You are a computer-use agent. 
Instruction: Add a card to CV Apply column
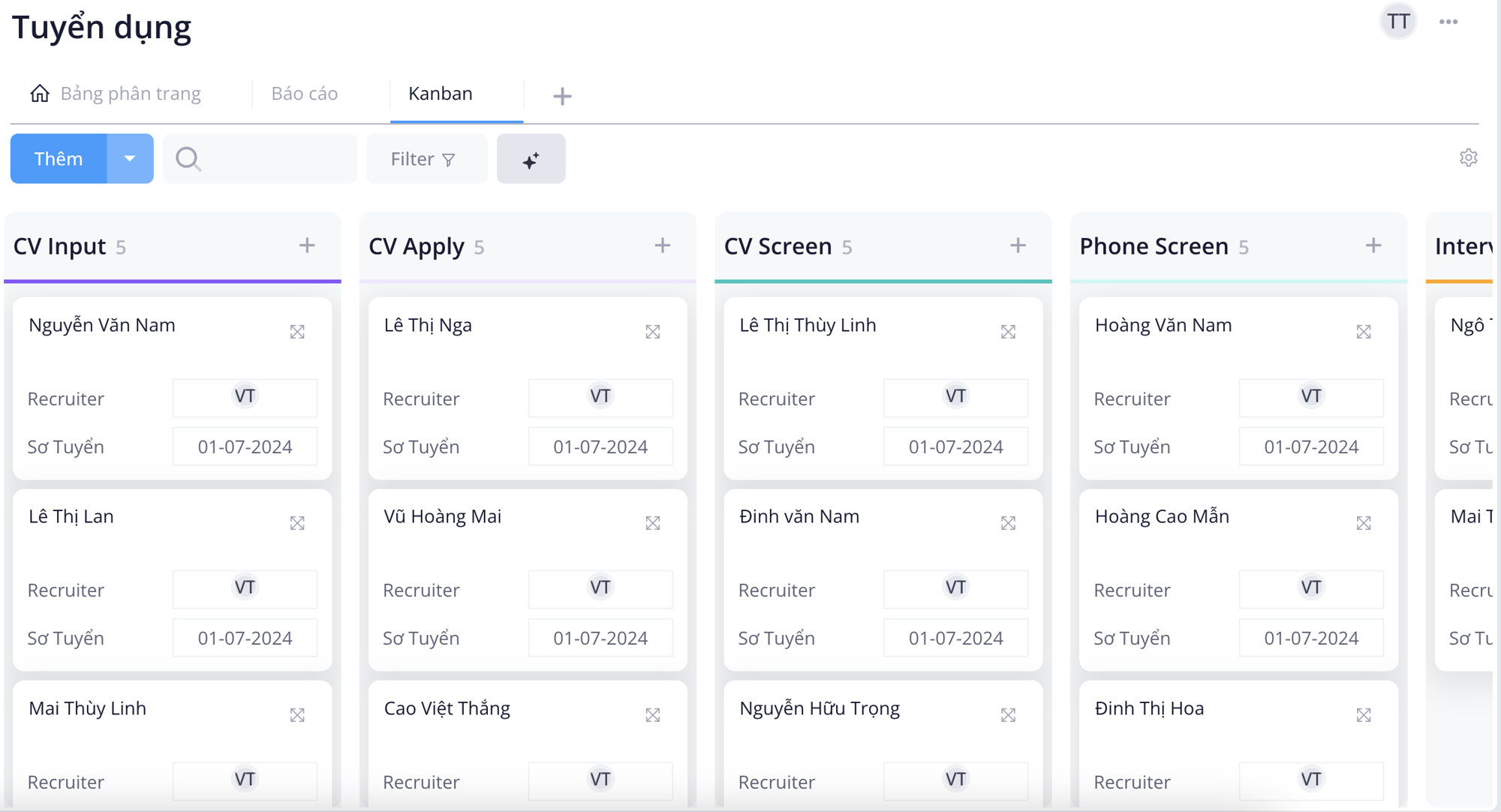click(x=663, y=245)
